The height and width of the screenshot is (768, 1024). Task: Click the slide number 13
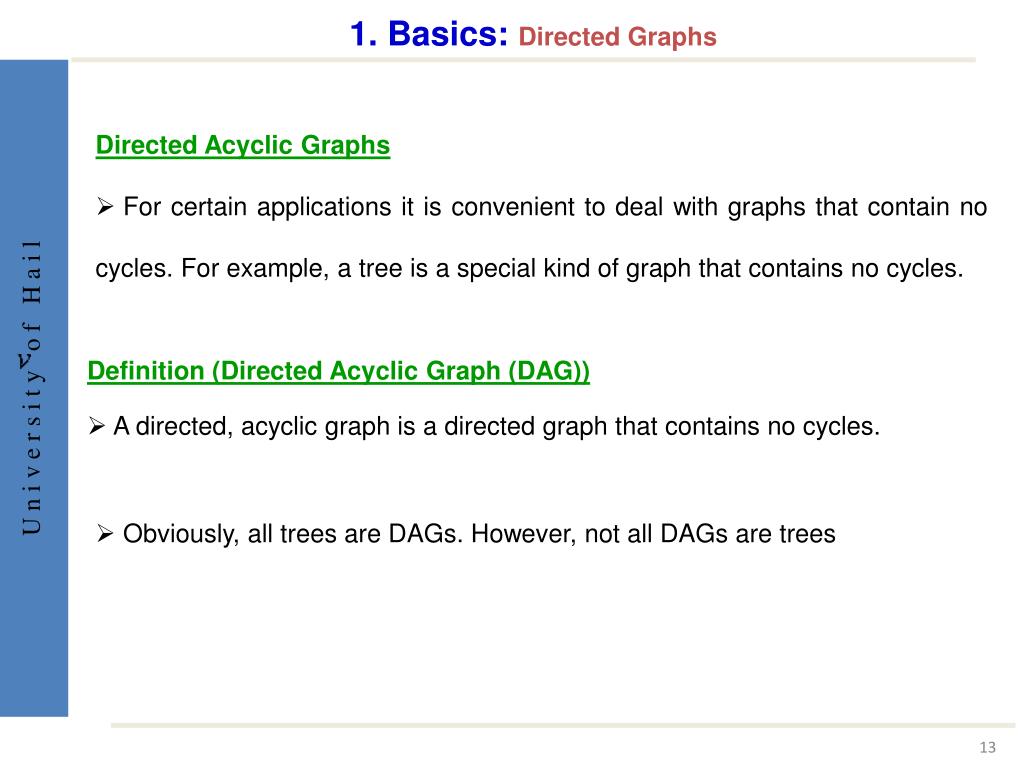coord(987,748)
